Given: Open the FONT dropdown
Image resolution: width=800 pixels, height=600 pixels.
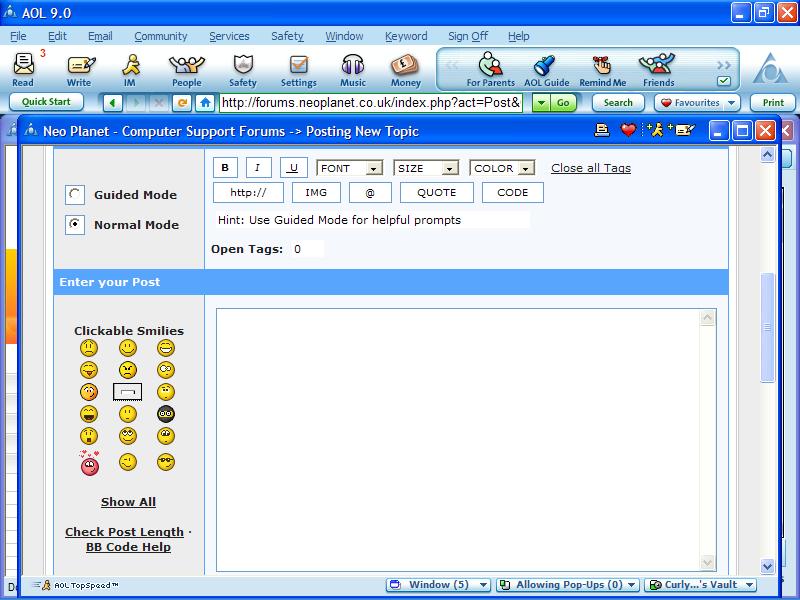Looking at the screenshot, I should point(349,168).
